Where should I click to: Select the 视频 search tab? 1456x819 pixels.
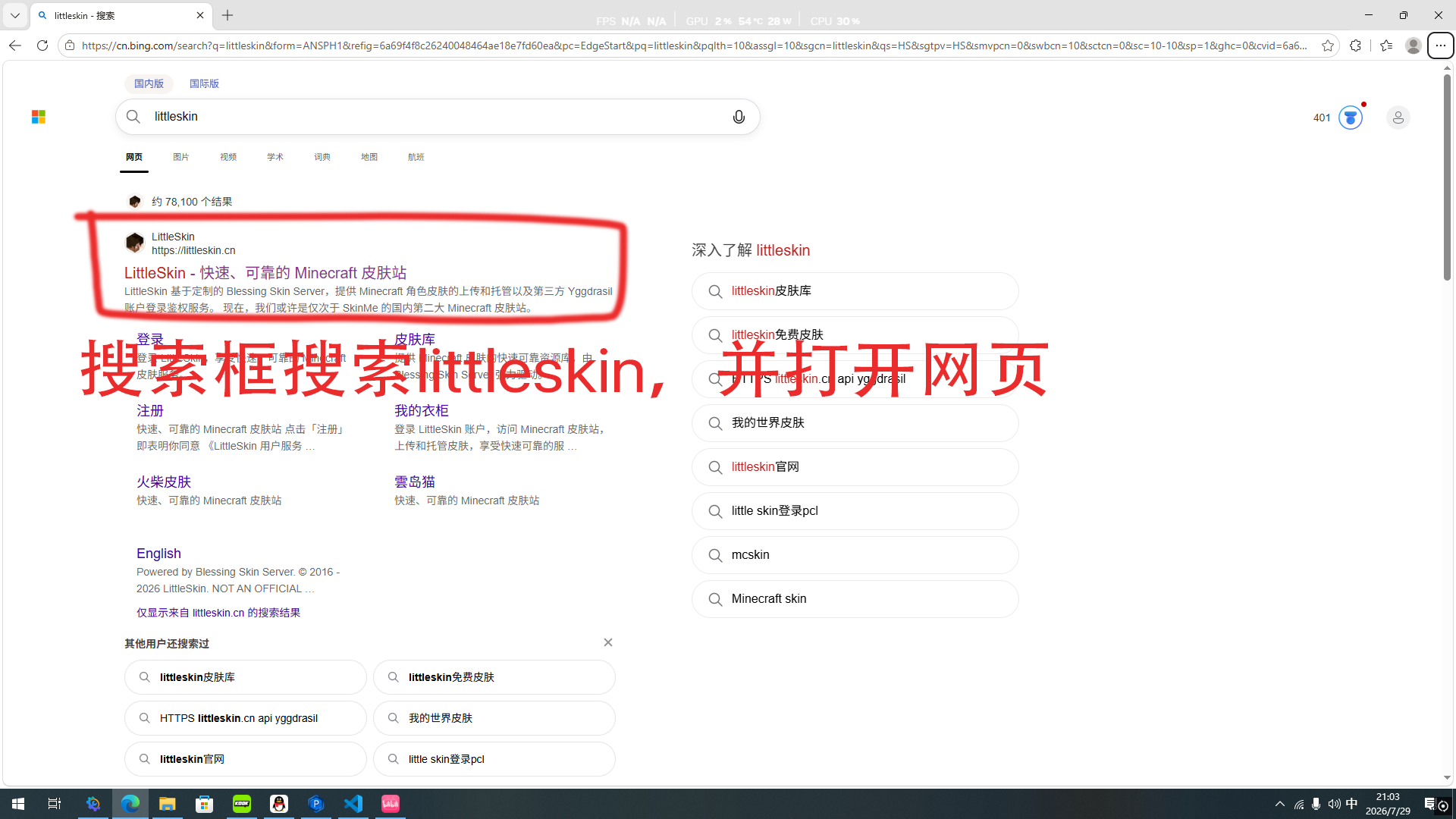(228, 157)
